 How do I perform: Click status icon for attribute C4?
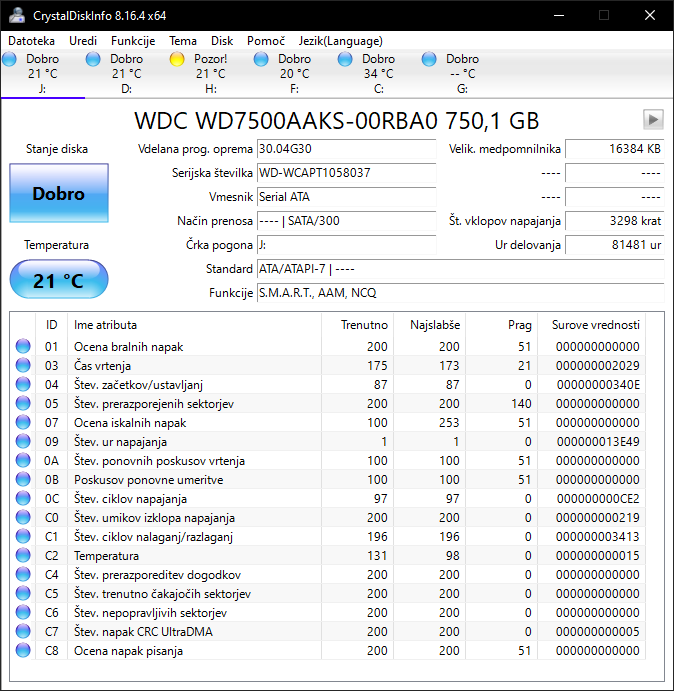(x=23, y=574)
